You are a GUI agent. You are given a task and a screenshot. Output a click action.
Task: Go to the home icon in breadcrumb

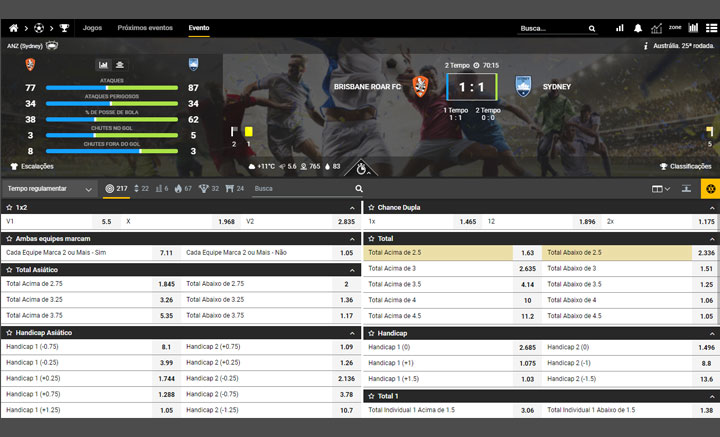(x=13, y=28)
